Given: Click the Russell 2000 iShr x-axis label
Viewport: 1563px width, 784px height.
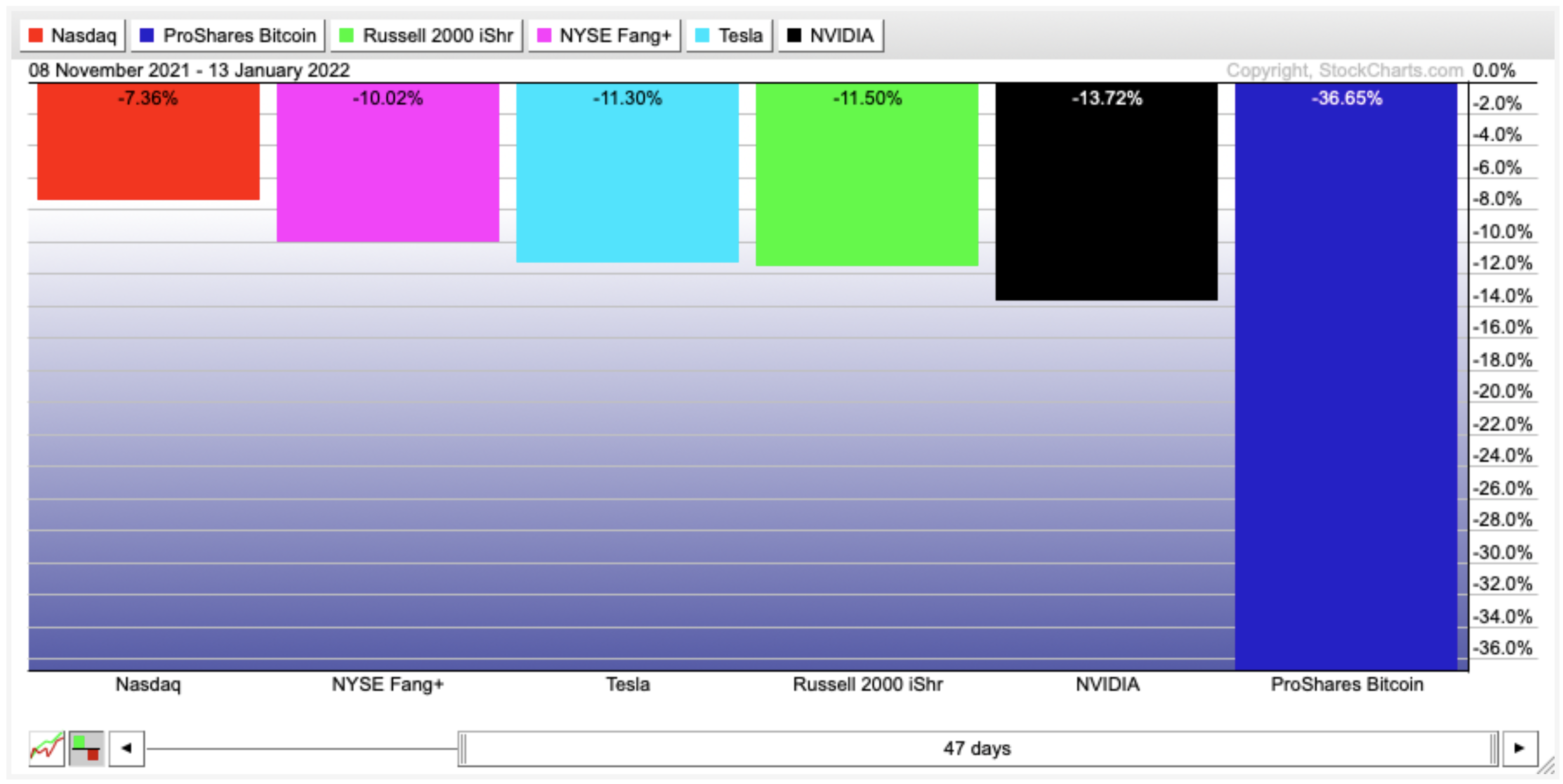Looking at the screenshot, I should tap(868, 684).
